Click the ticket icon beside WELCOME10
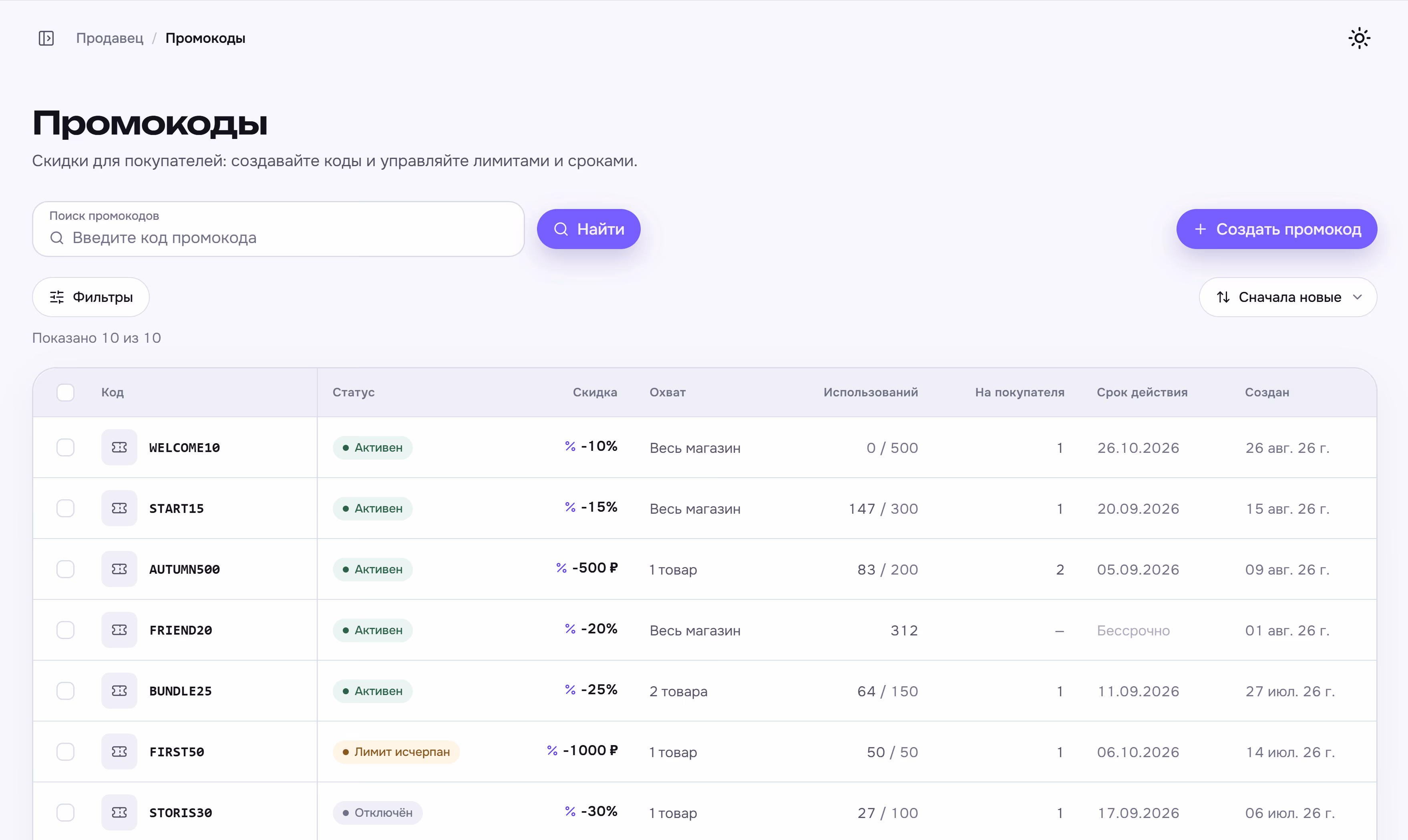Image resolution: width=1408 pixels, height=840 pixels. coord(119,447)
